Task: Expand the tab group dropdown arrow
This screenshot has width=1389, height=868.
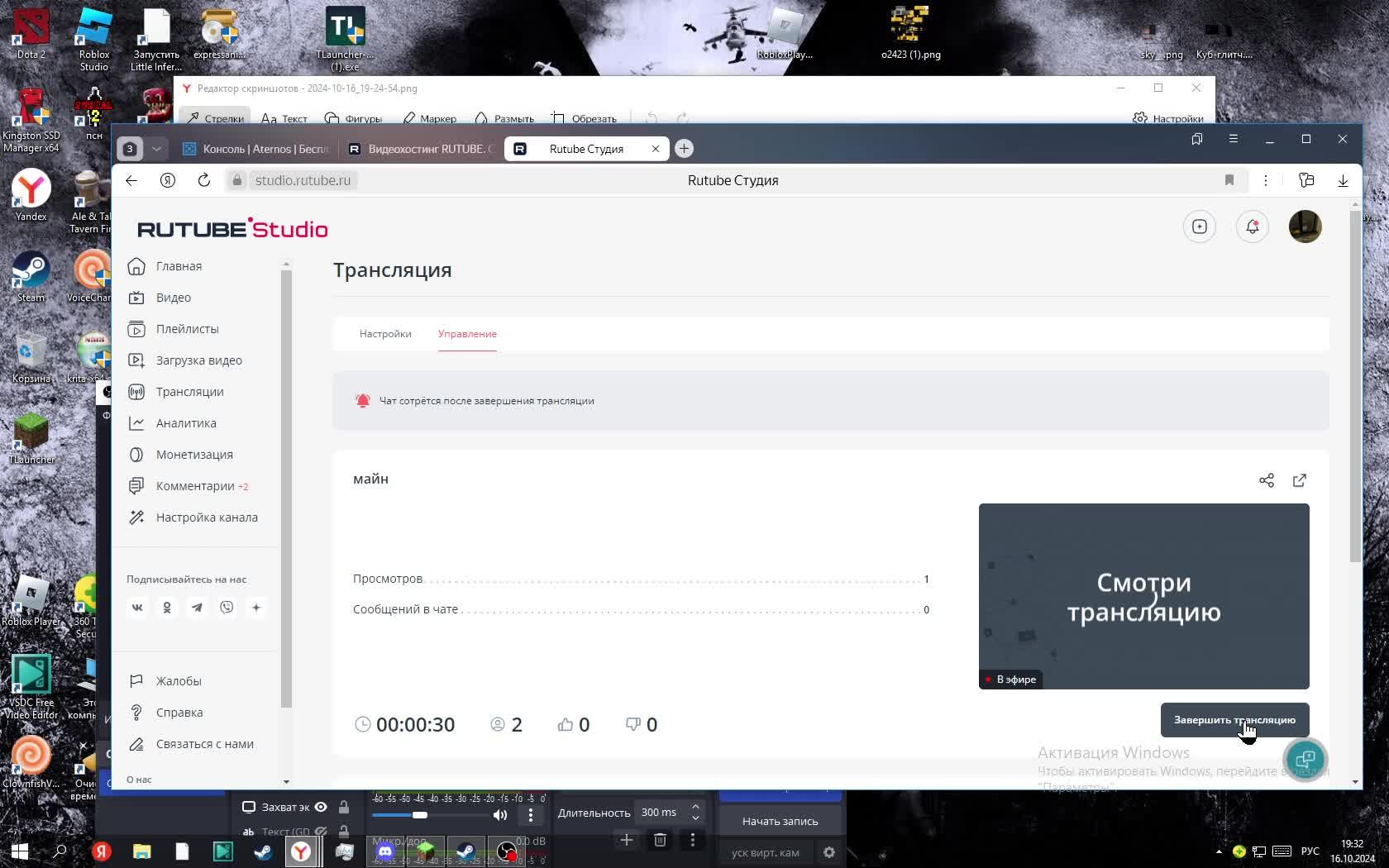Action: coord(156,149)
